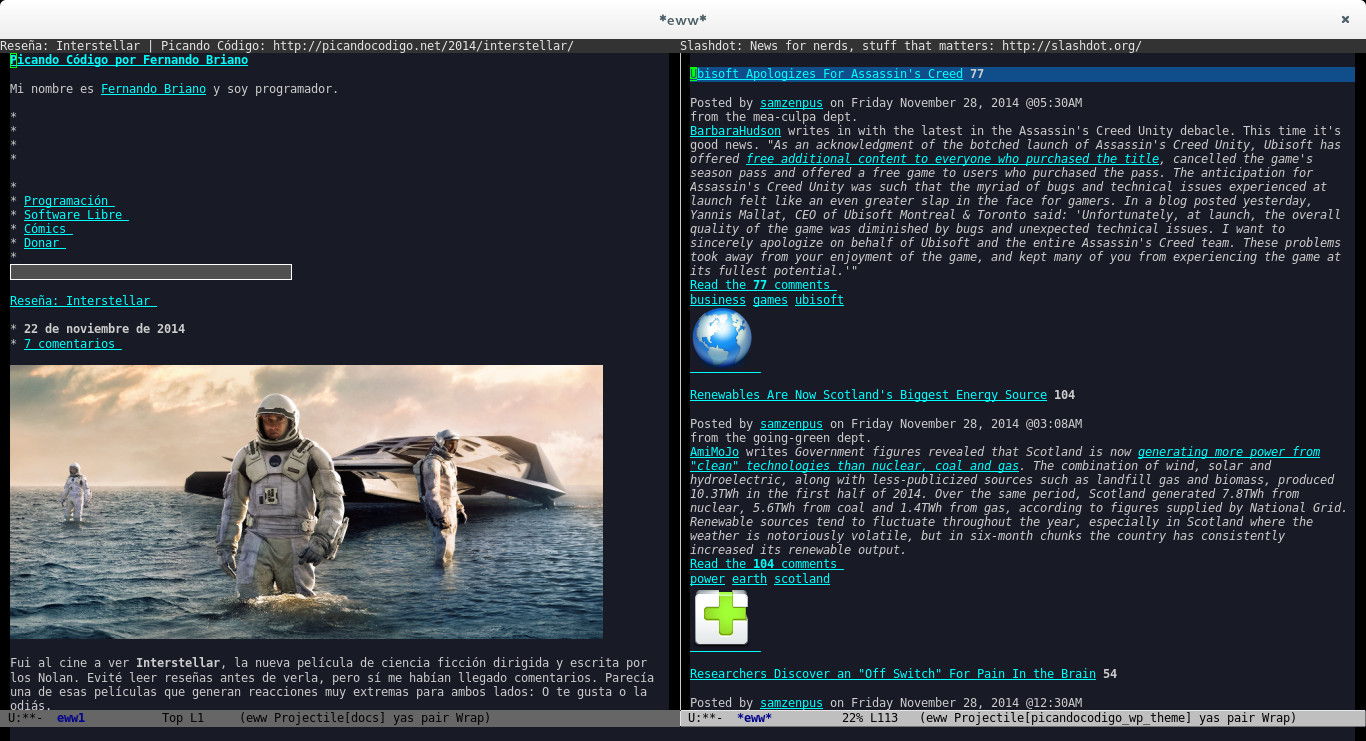Click the 'samzenpus' author link on the Ubisoft post
The width and height of the screenshot is (1366, 741).
[791, 102]
